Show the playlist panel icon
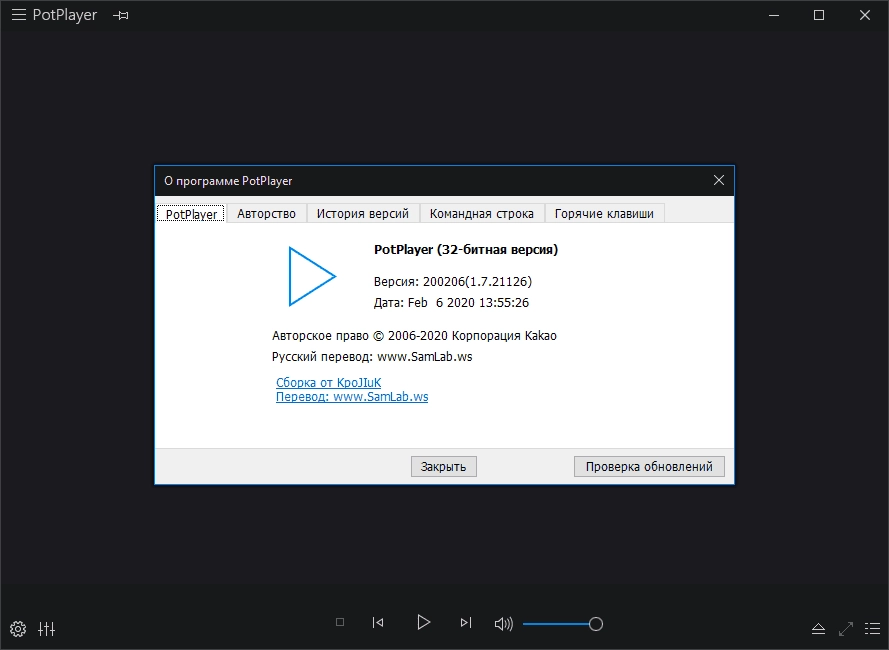This screenshot has width=889, height=650. (873, 628)
